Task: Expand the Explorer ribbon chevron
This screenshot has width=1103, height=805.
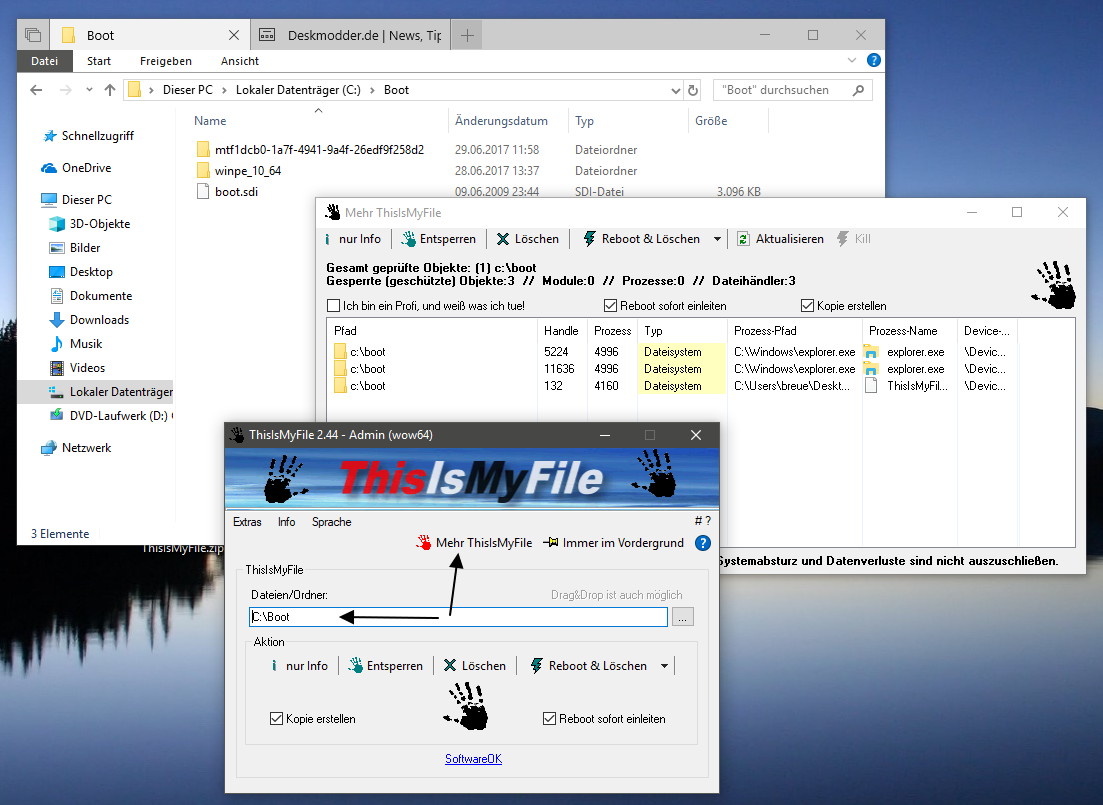Action: pos(852,61)
